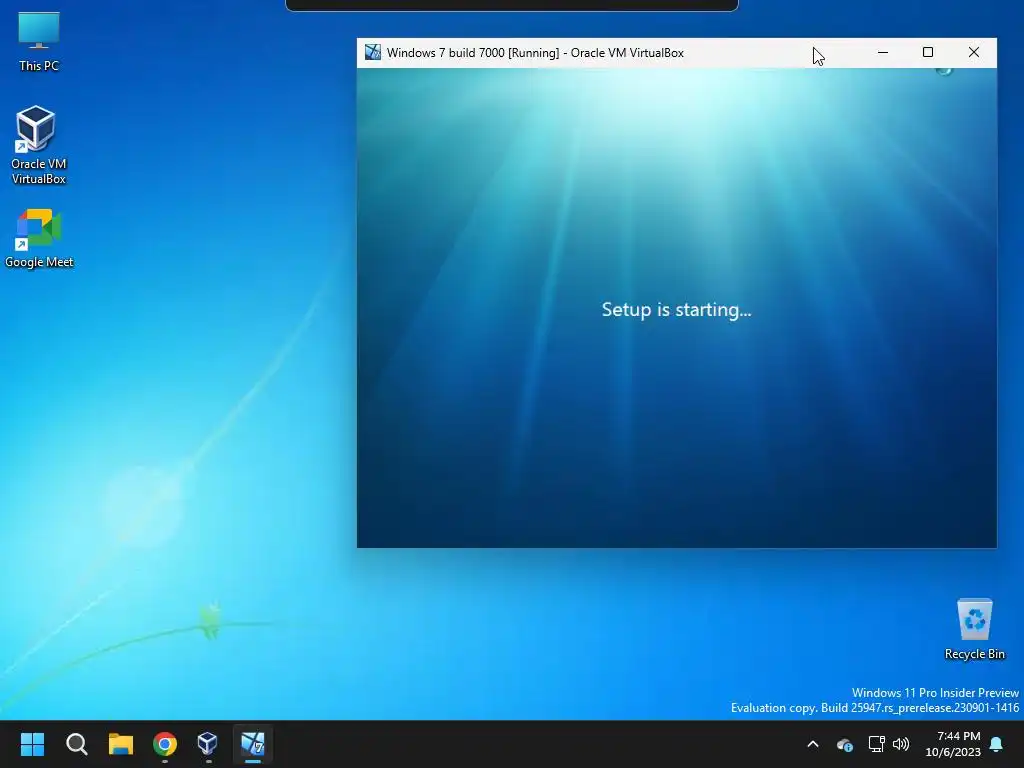Open taskbar Search
The height and width of the screenshot is (768, 1024).
[76, 744]
